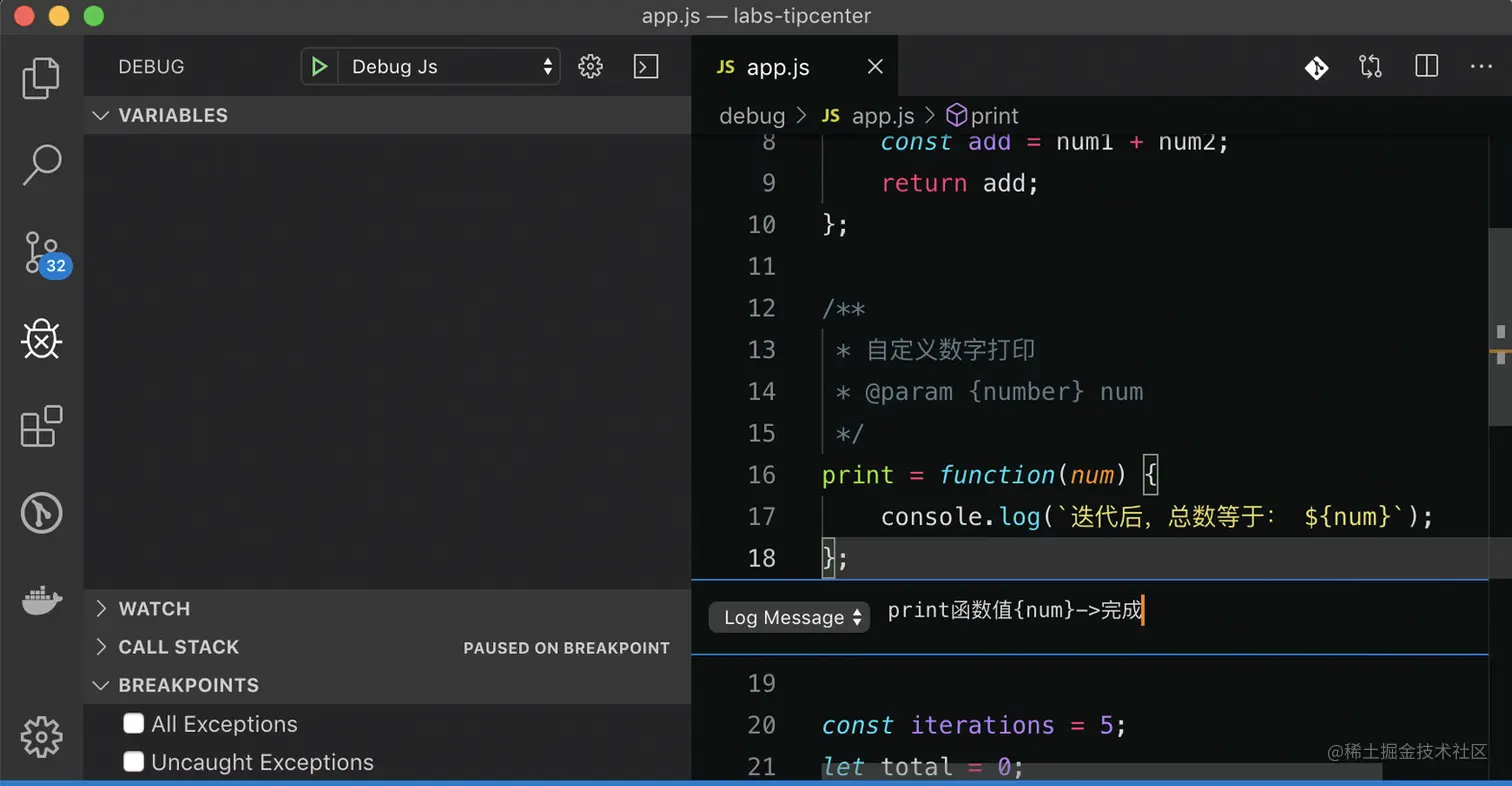This screenshot has height=786, width=1512.
Task: Start debugging with green play button
Action: pyautogui.click(x=319, y=67)
